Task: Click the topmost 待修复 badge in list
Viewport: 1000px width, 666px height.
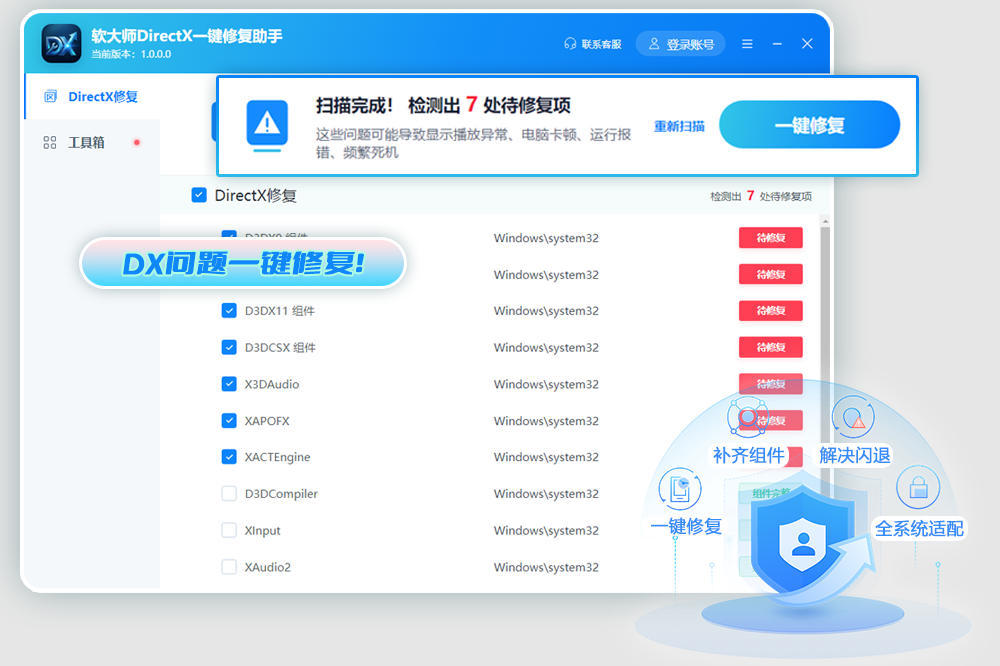Action: (770, 238)
